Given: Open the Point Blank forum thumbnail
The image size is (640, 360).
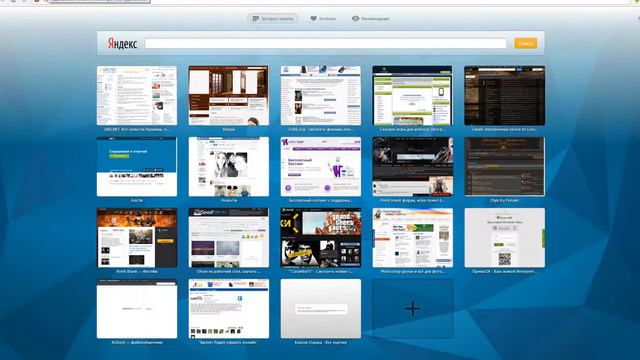Looking at the screenshot, I should 412,167.
